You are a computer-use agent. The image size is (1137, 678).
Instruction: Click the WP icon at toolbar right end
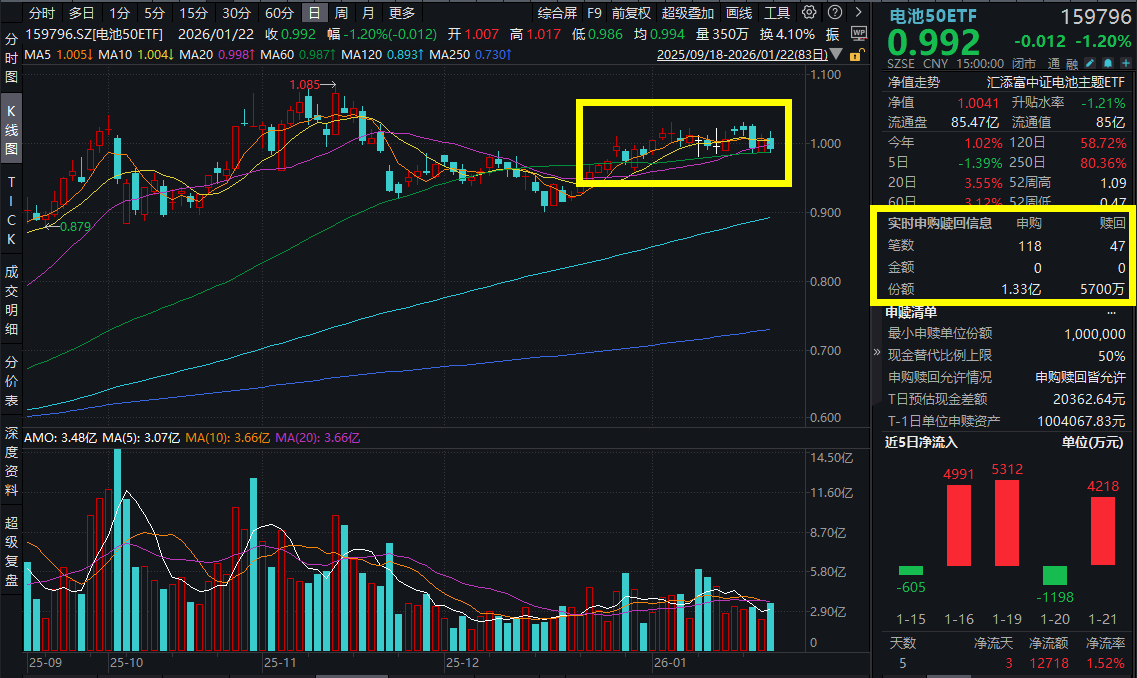860,34
